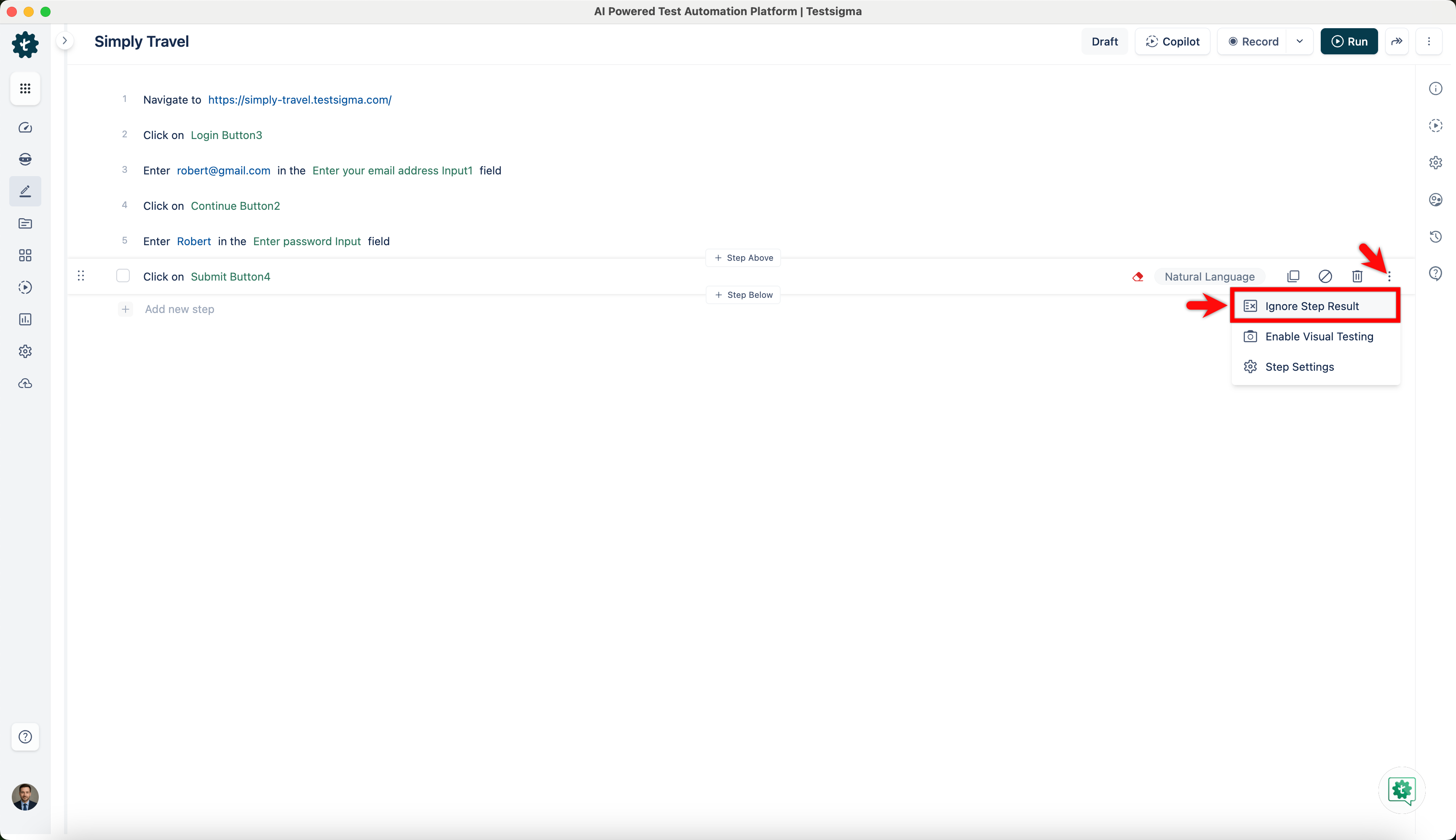
Task: Click the Run button
Action: point(1349,42)
